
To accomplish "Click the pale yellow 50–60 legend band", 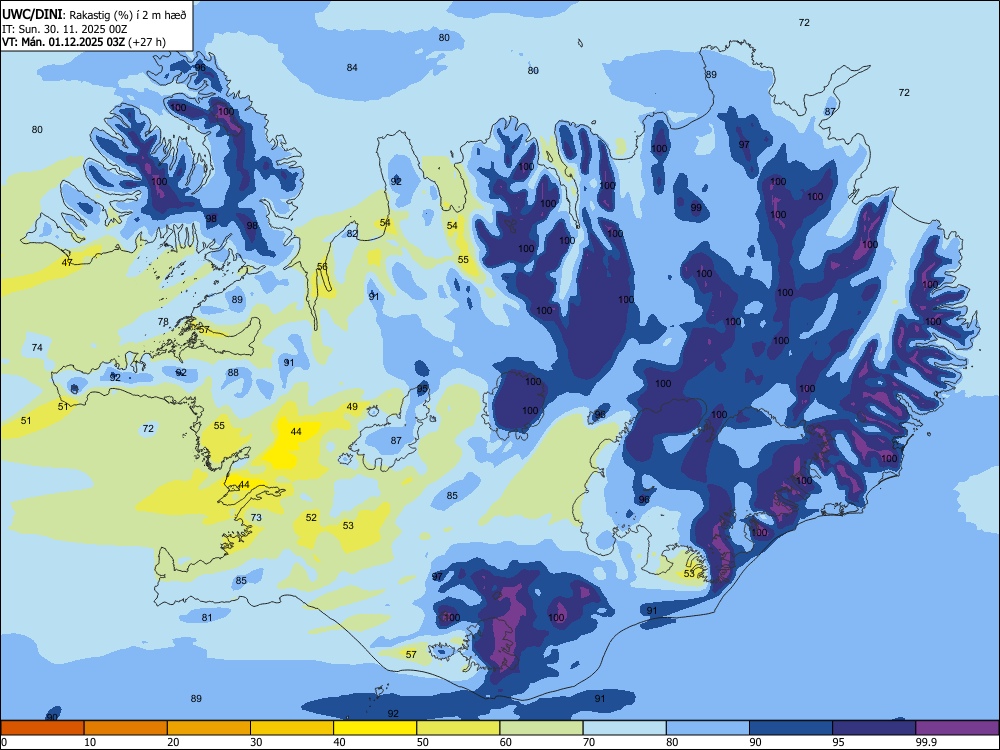I will [x=459, y=728].
